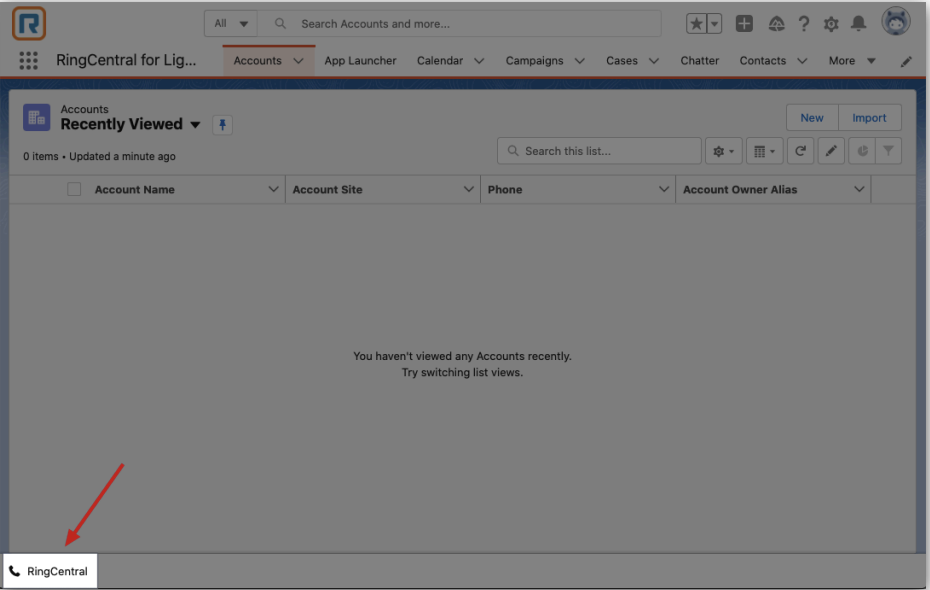Show filters funnel icon

tap(888, 151)
